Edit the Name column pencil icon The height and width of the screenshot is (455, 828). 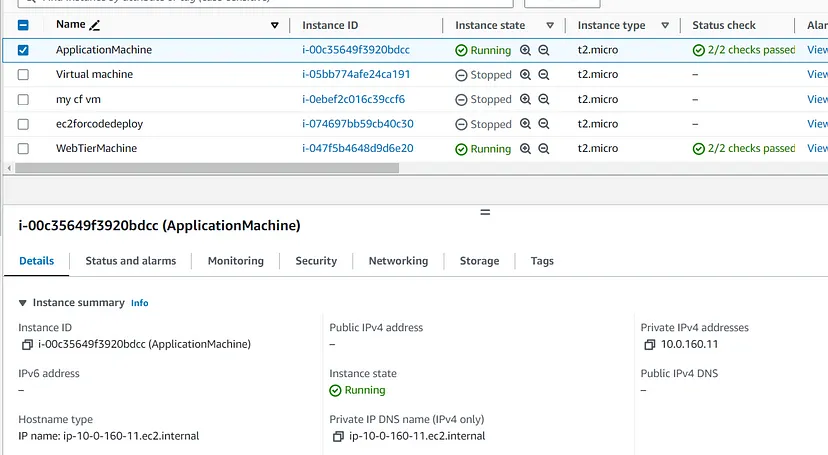tap(95, 25)
